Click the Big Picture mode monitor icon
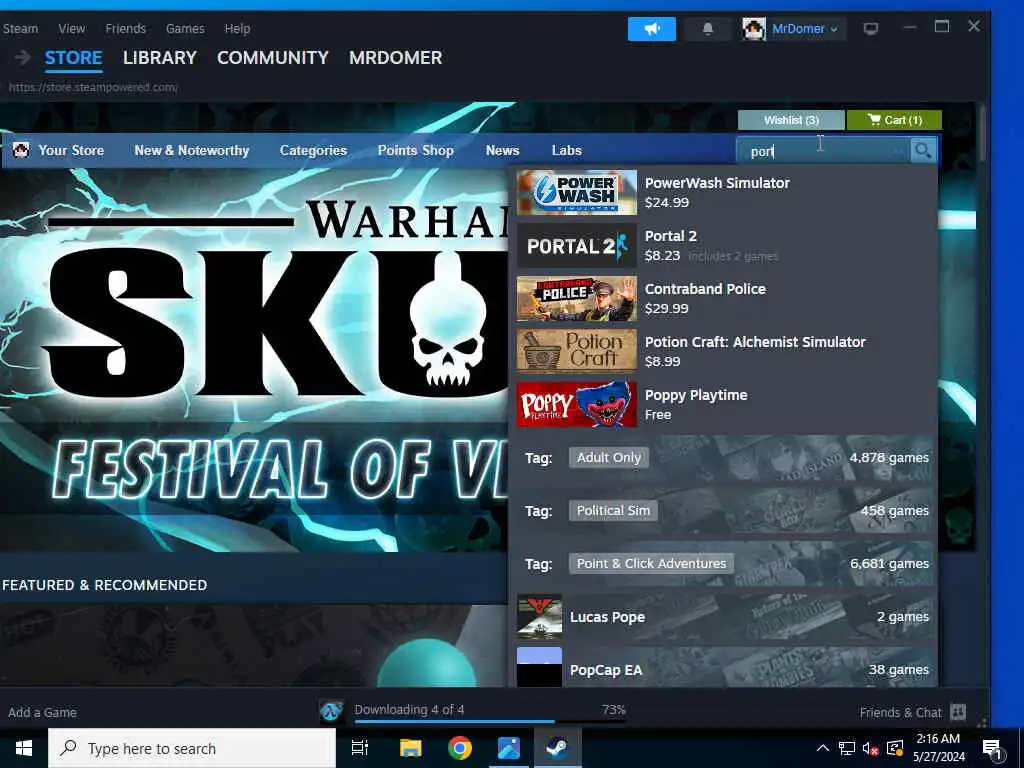The height and width of the screenshot is (768, 1024). click(871, 29)
